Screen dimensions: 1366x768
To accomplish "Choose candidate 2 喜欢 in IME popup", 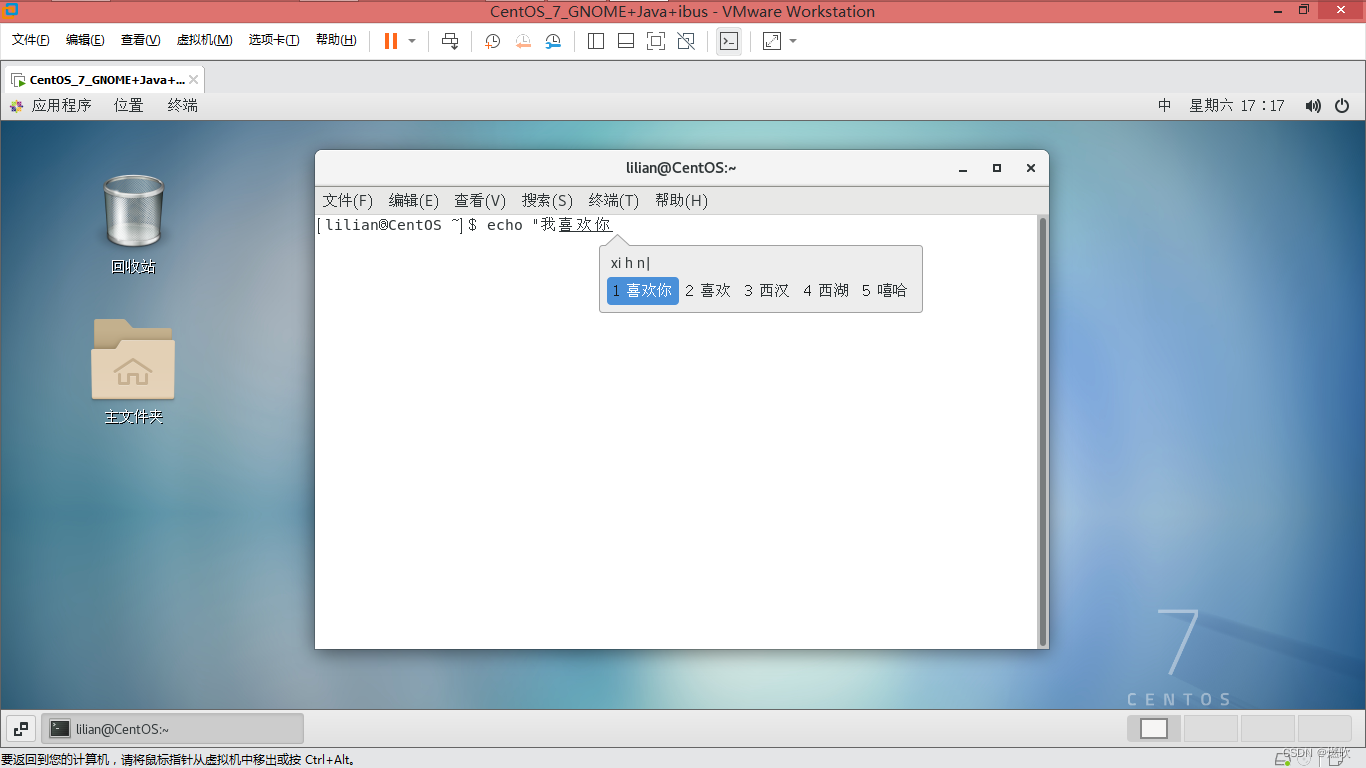I will coord(708,291).
